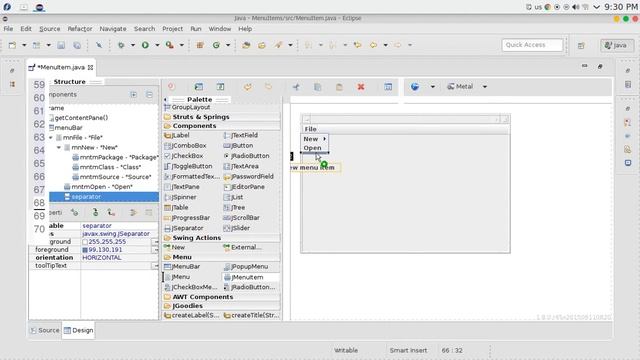Open the Debug button dropdown arrow

tap(133, 45)
